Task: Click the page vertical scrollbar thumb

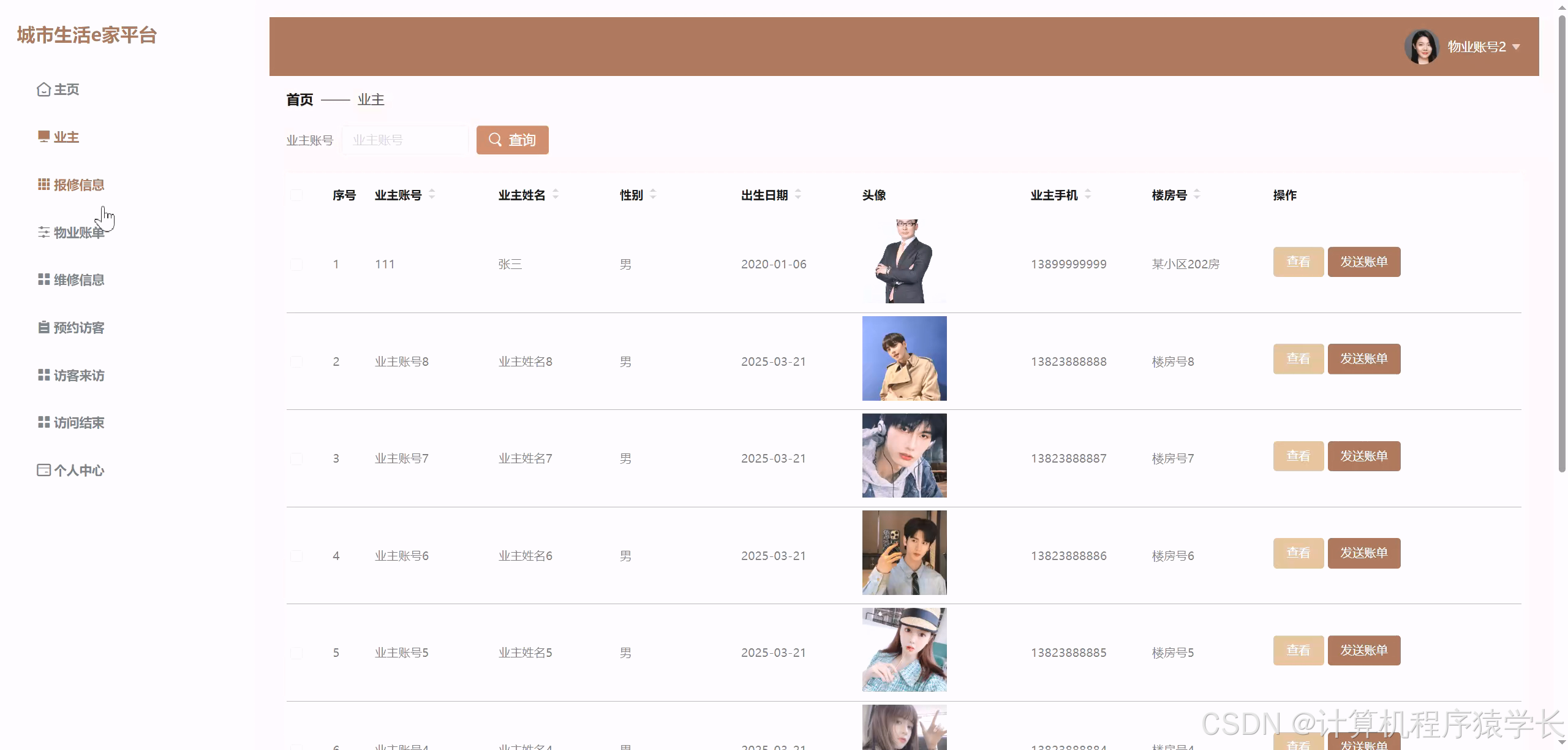Action: click(1561, 245)
